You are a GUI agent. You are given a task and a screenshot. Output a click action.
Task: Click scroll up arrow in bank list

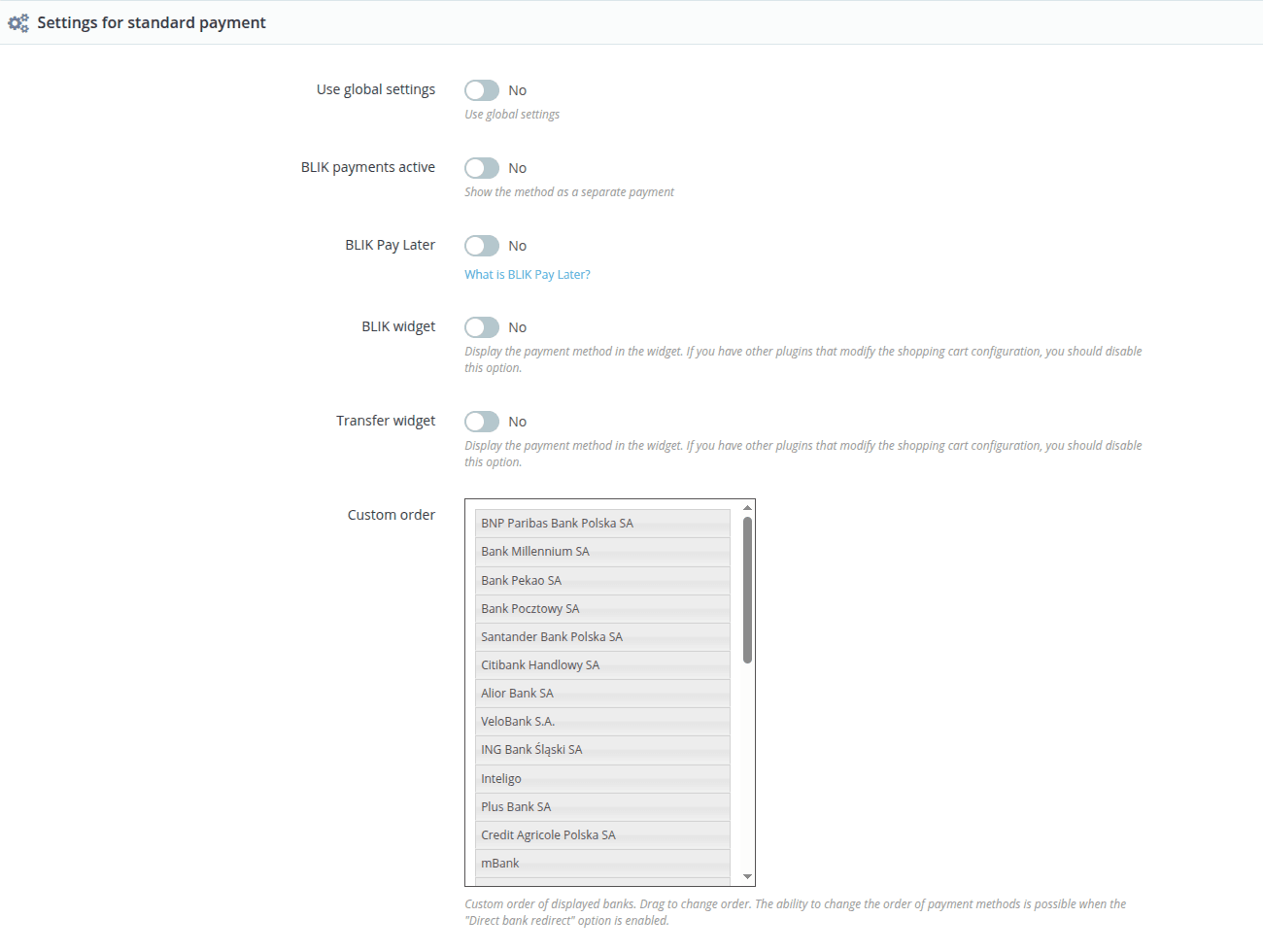click(x=747, y=508)
